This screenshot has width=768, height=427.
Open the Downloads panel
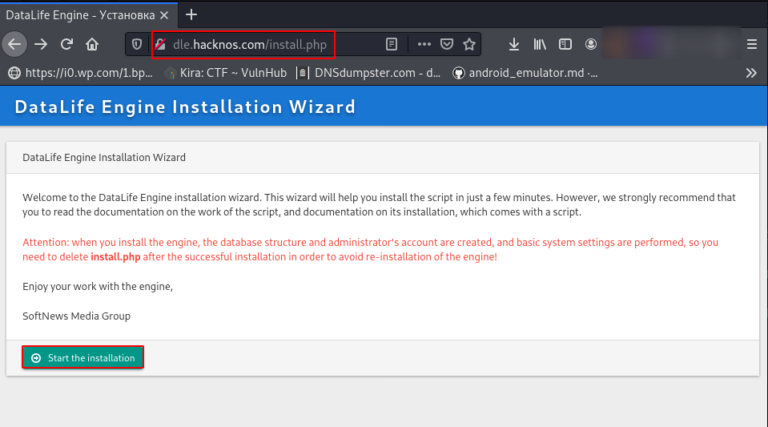[514, 44]
